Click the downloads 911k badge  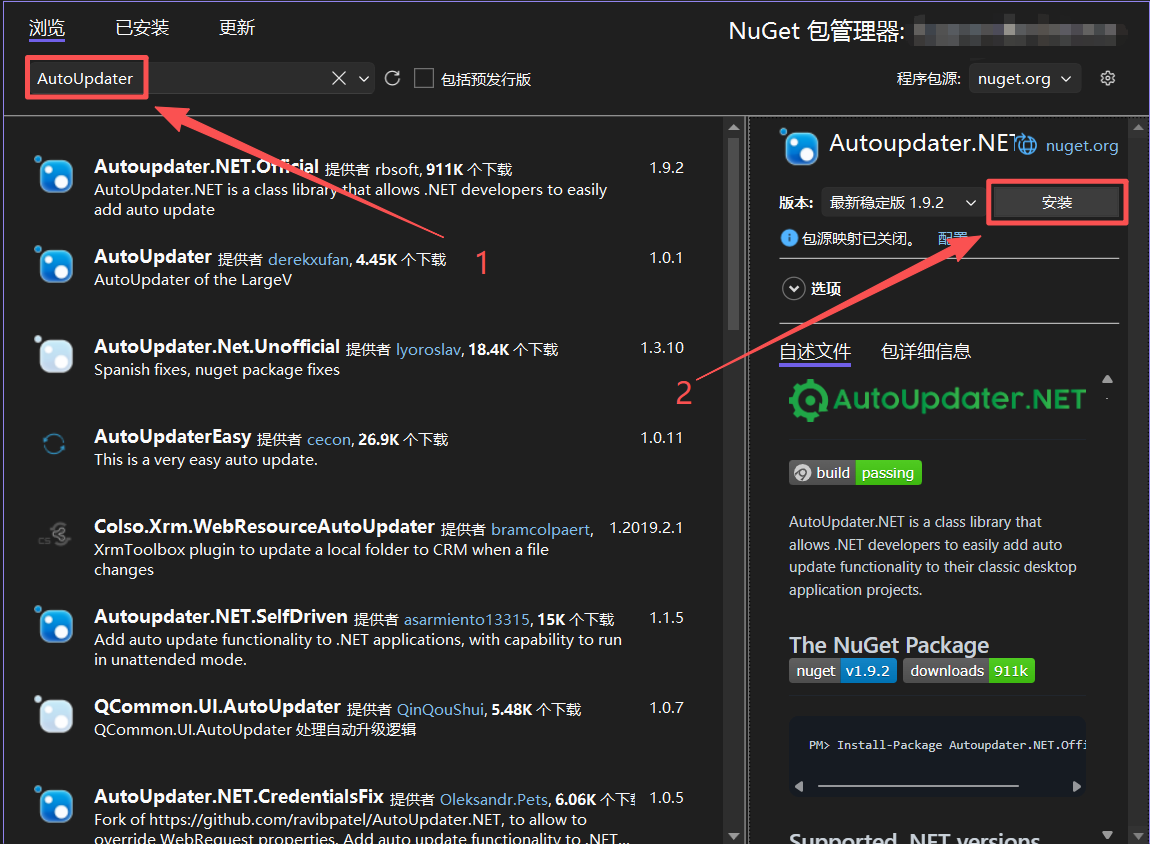tap(969, 671)
